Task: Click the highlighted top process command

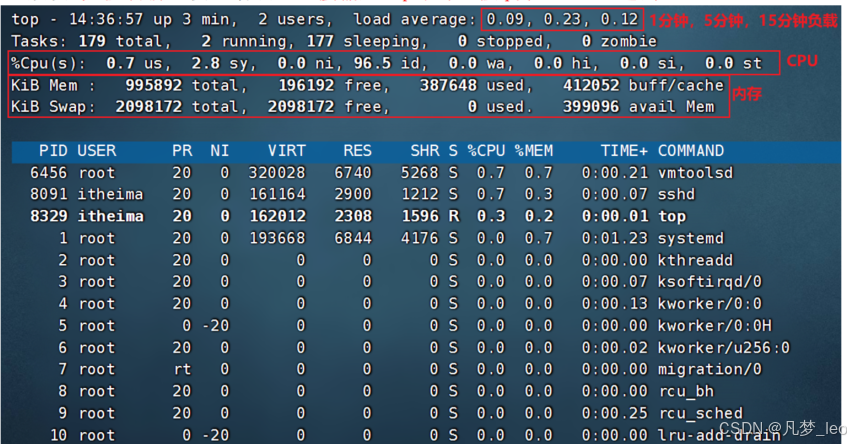Action: click(673, 216)
